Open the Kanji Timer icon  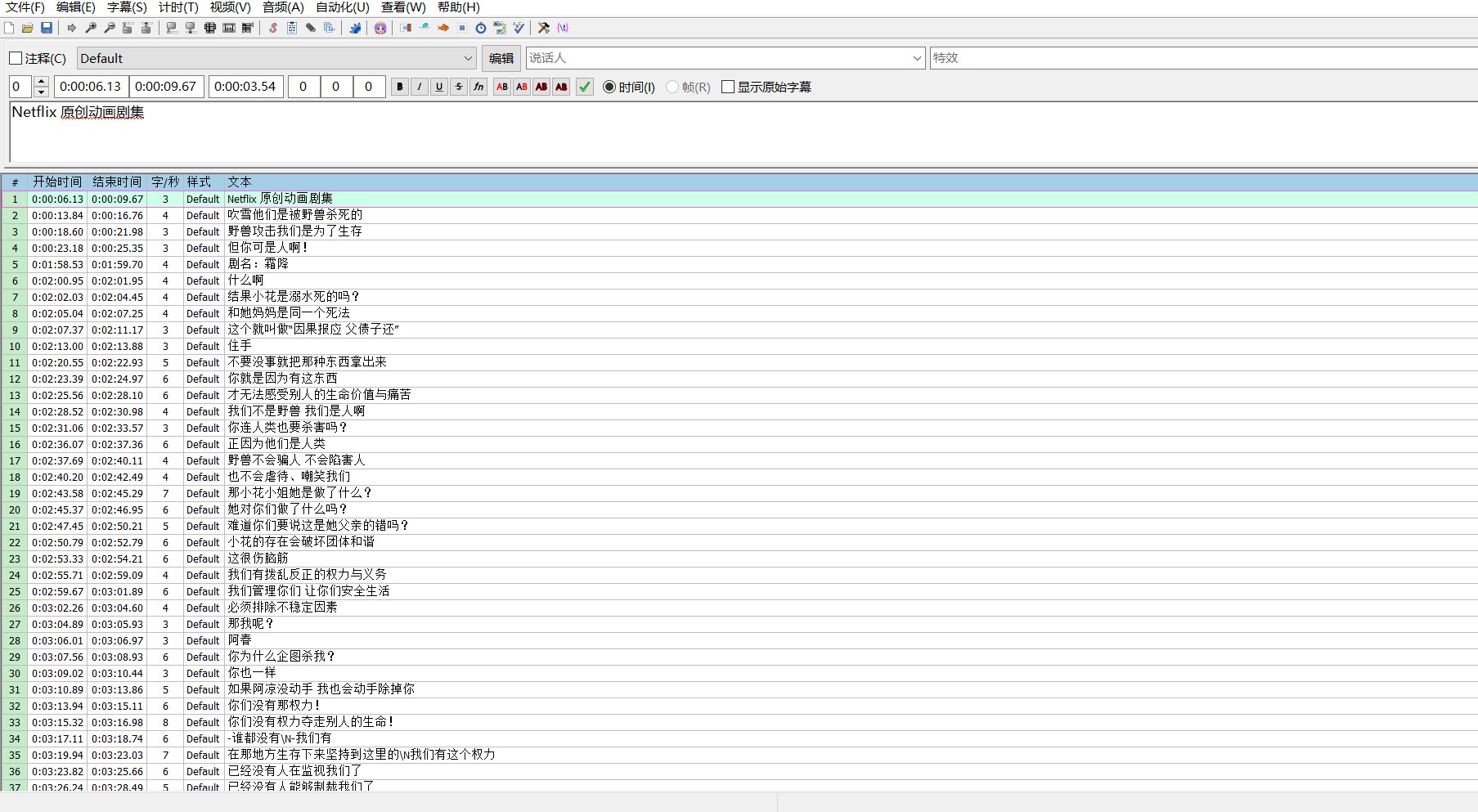500,28
